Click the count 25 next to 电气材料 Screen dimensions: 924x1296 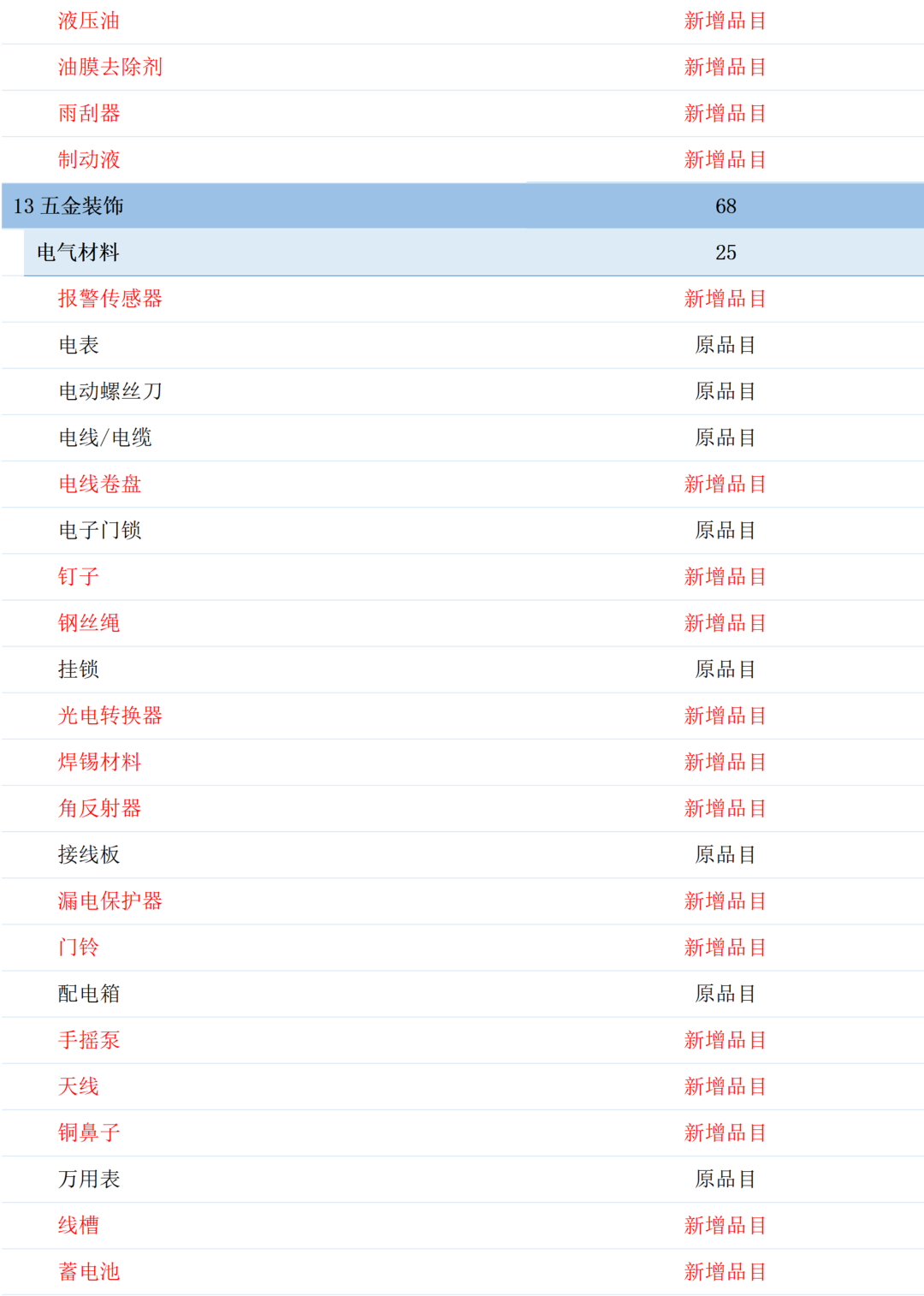tap(726, 253)
